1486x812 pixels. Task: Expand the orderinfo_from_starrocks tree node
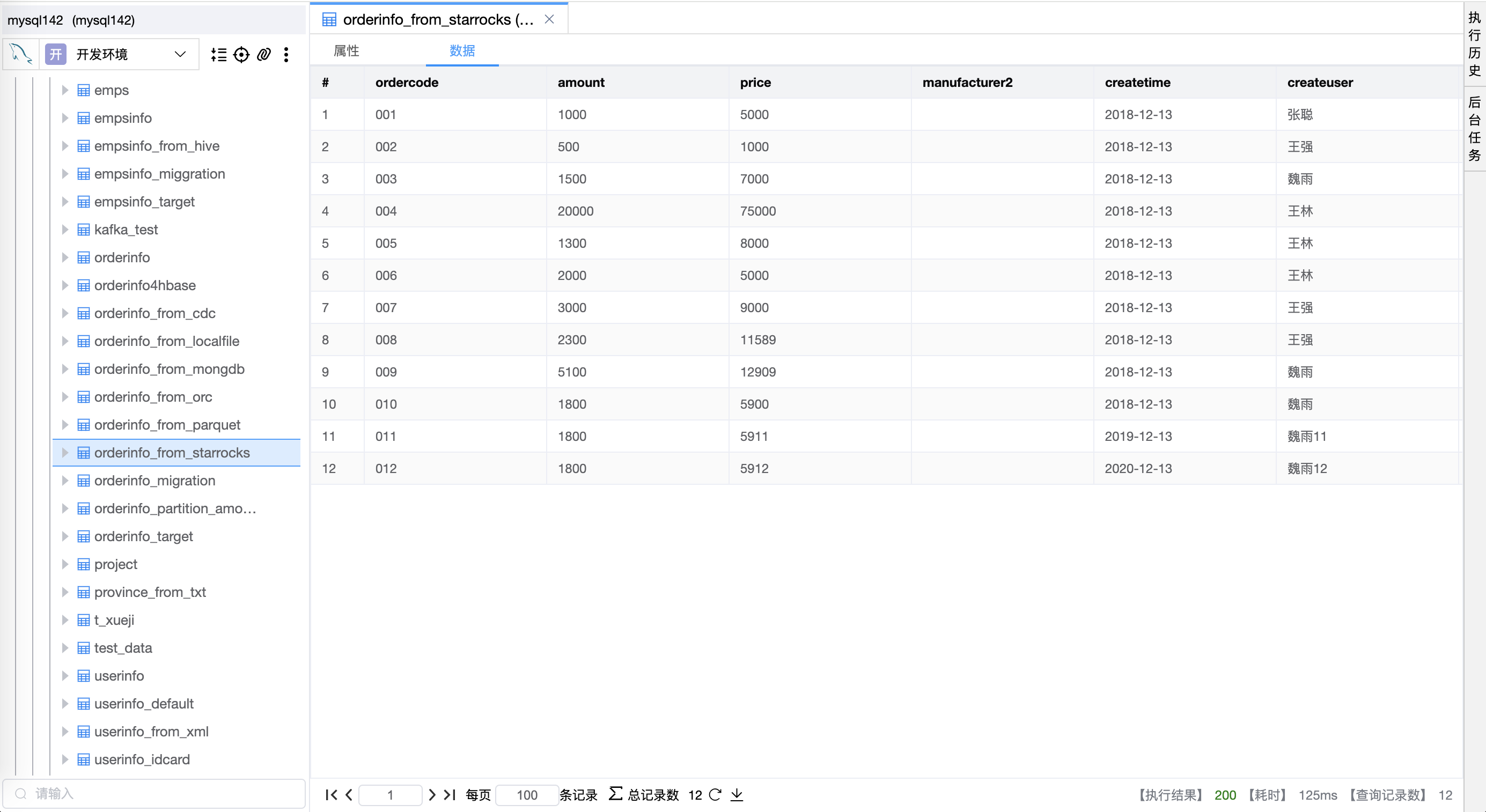click(x=65, y=453)
